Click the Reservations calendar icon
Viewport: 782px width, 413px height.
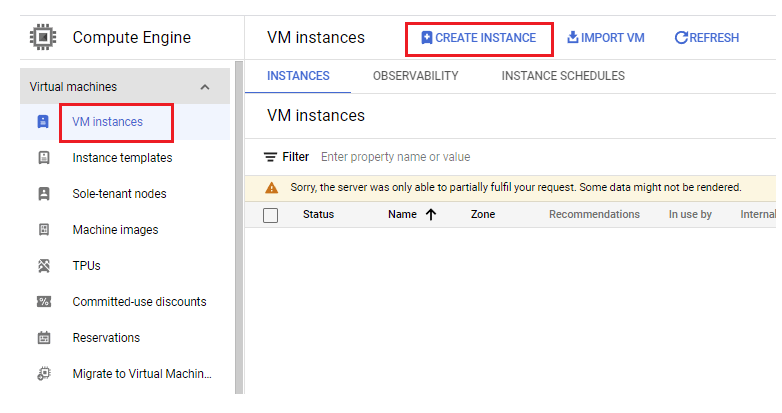click(44, 338)
